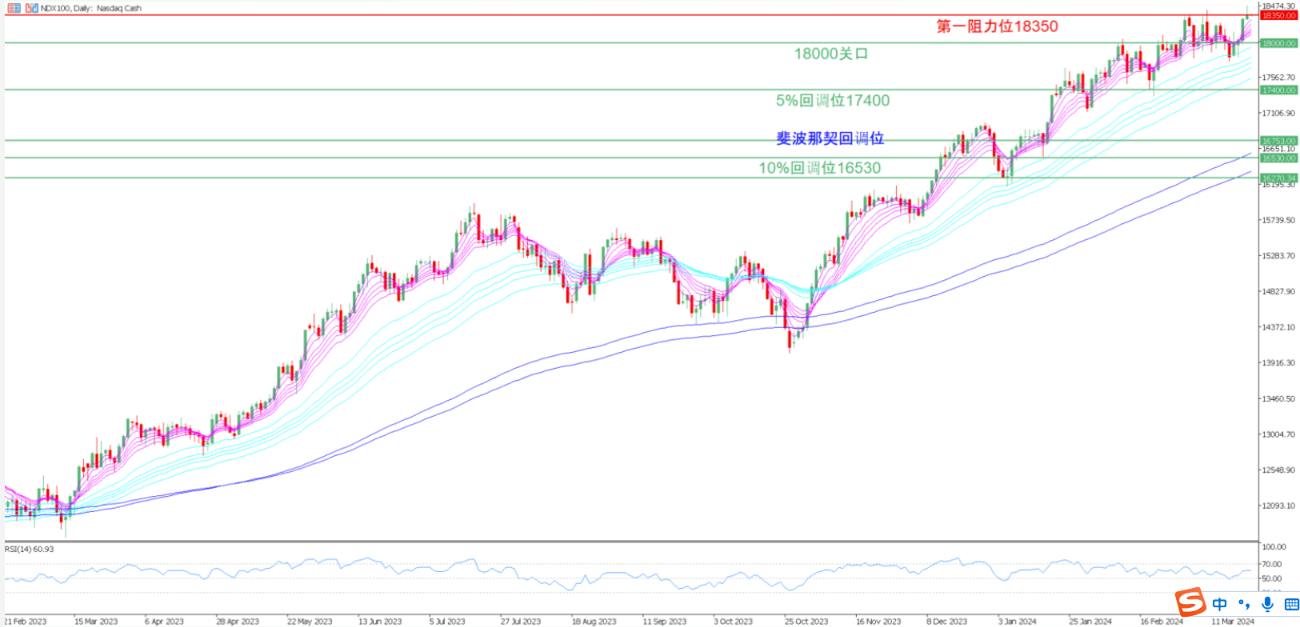Toggle Chinese input mode 中 button

coord(1219,604)
